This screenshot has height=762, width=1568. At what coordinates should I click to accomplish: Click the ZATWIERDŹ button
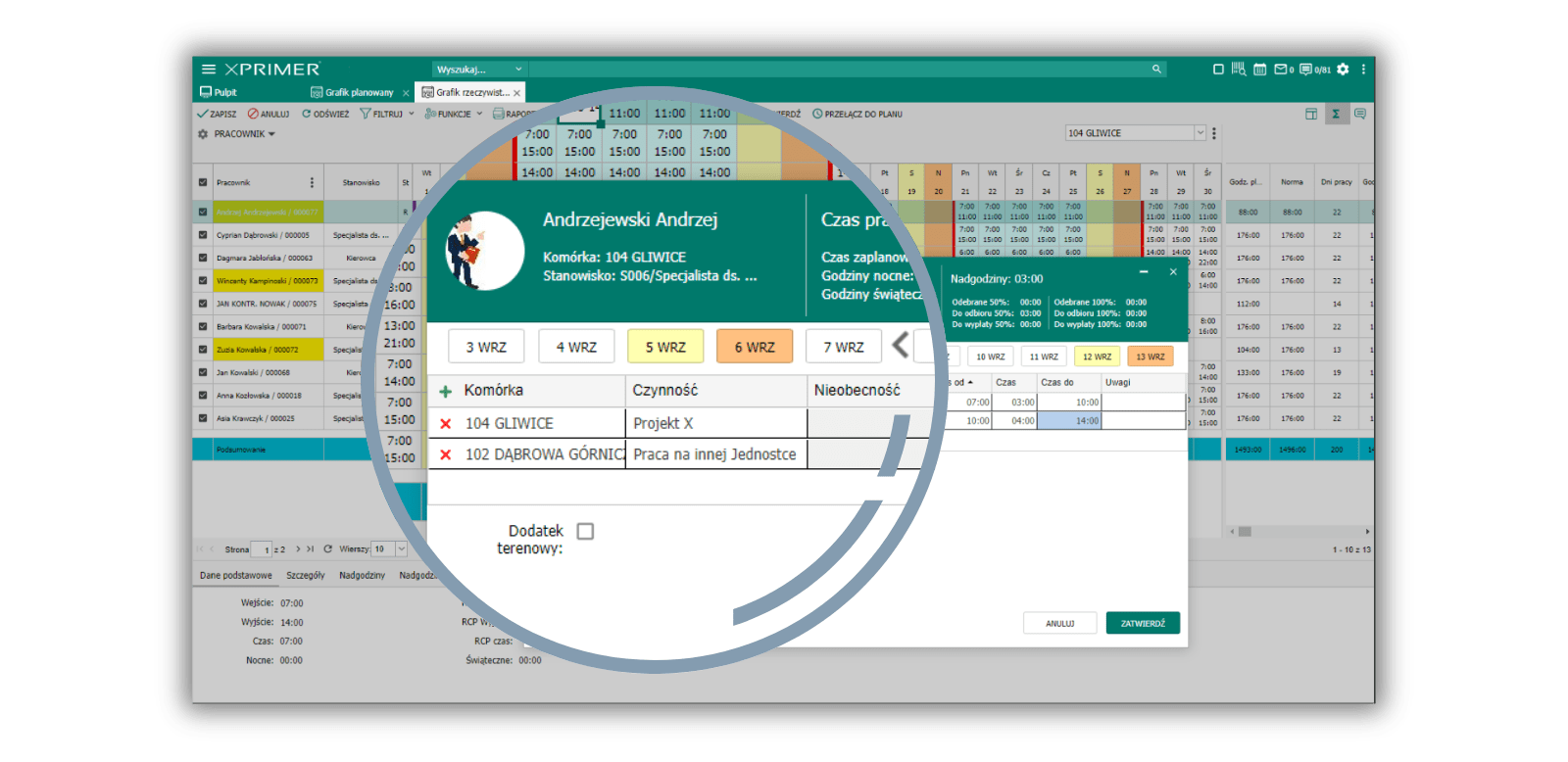pyautogui.click(x=1143, y=623)
